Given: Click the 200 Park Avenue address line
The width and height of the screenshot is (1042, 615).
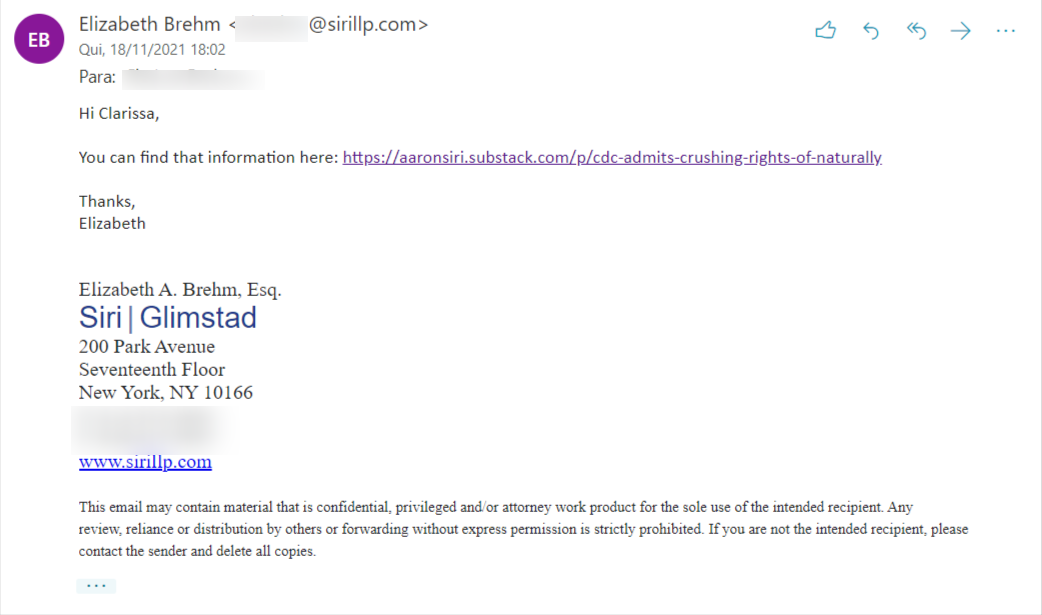Looking at the screenshot, I should point(147,346).
